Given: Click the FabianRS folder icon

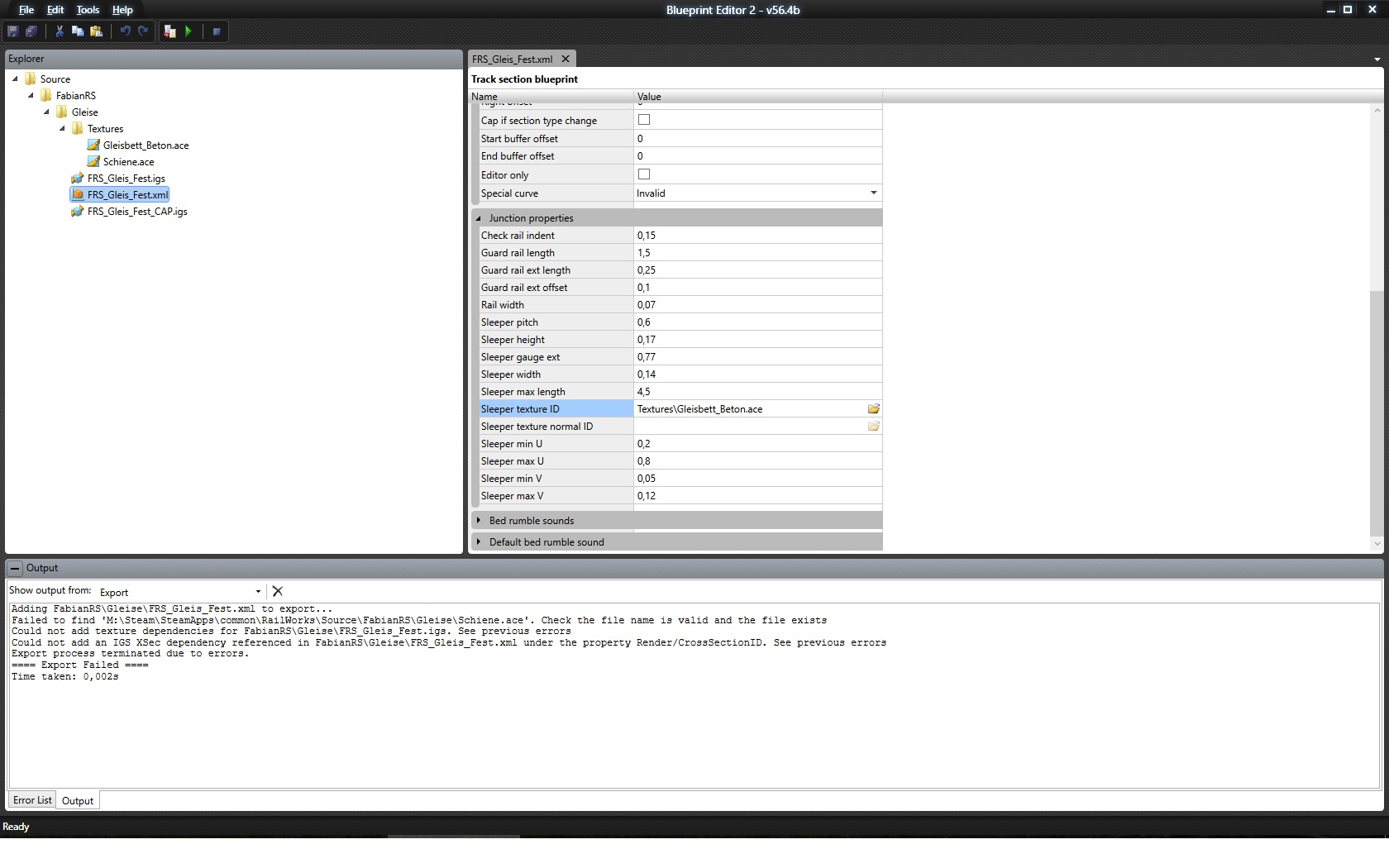Looking at the screenshot, I should [x=46, y=96].
